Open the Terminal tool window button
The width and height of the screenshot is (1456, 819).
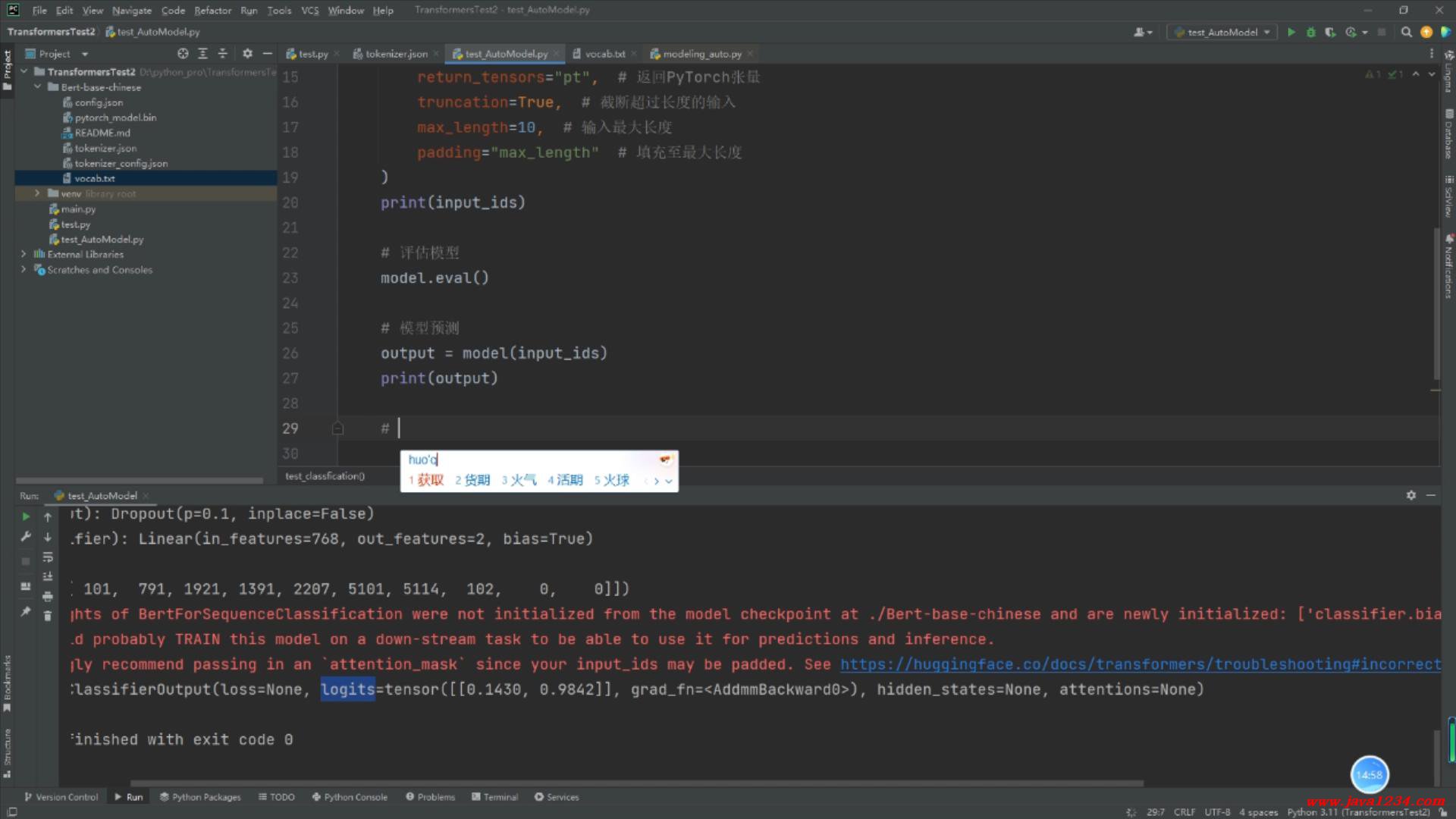click(494, 797)
